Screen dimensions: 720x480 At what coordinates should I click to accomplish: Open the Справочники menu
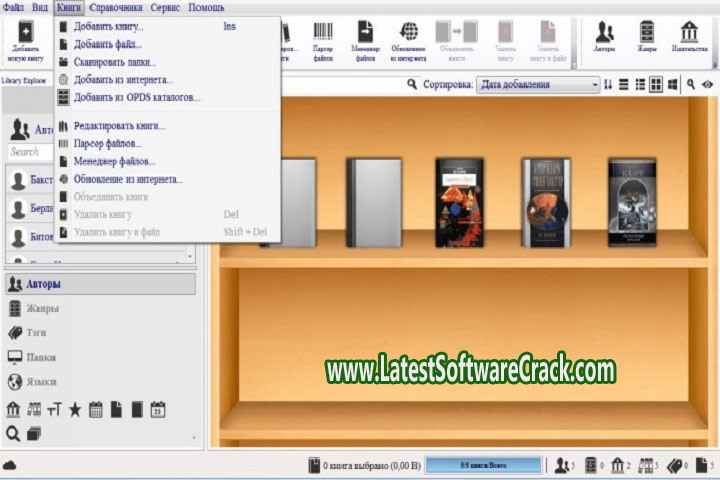click(116, 7)
